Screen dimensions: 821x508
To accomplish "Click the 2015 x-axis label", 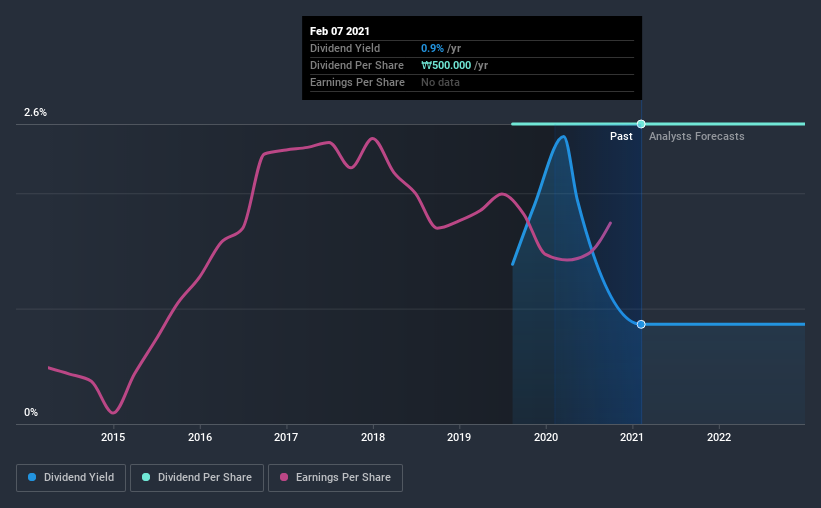I will [x=113, y=437].
